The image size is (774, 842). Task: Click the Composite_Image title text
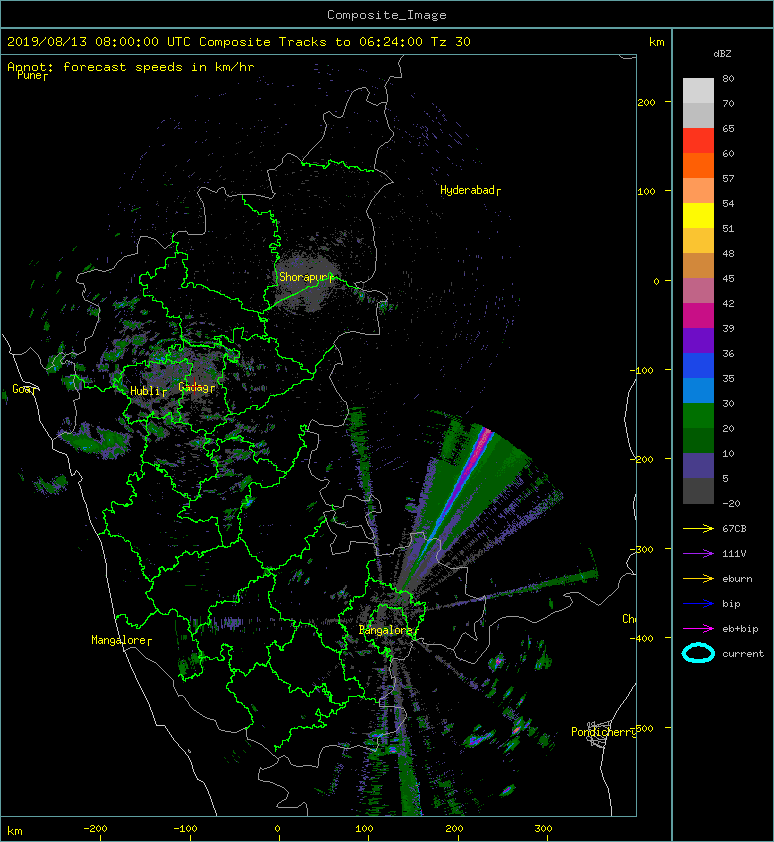coord(387,15)
